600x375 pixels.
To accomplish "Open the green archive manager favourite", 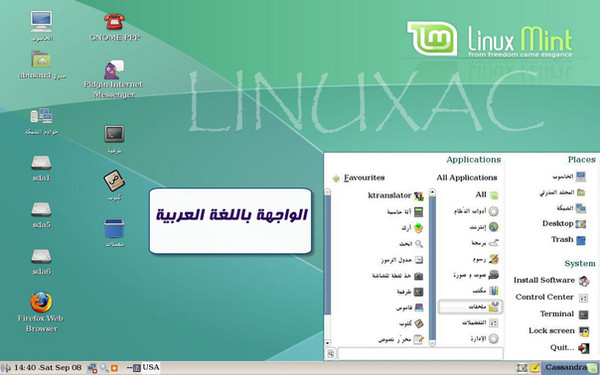I will 412,228.
